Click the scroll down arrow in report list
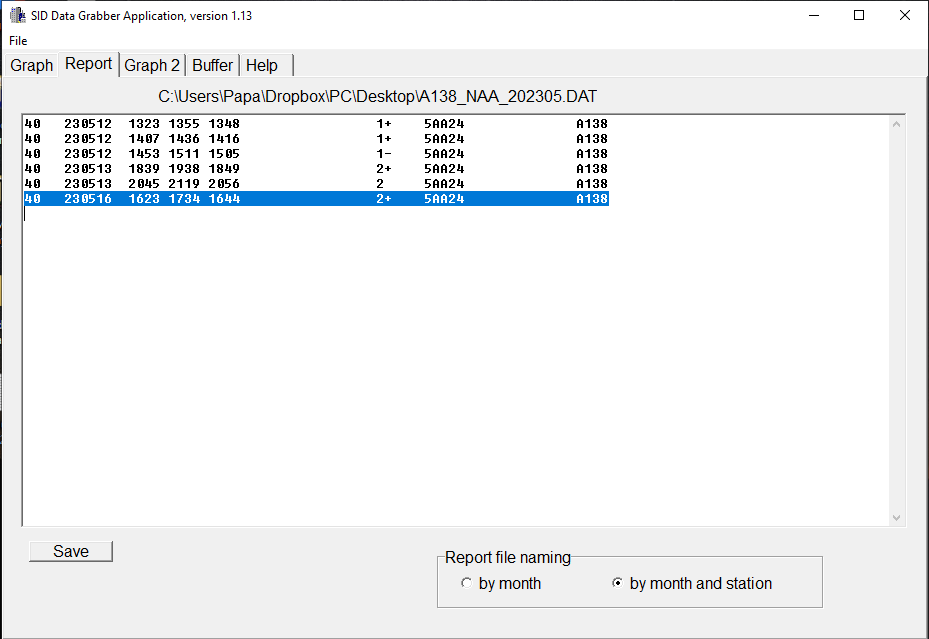 pyautogui.click(x=896, y=518)
